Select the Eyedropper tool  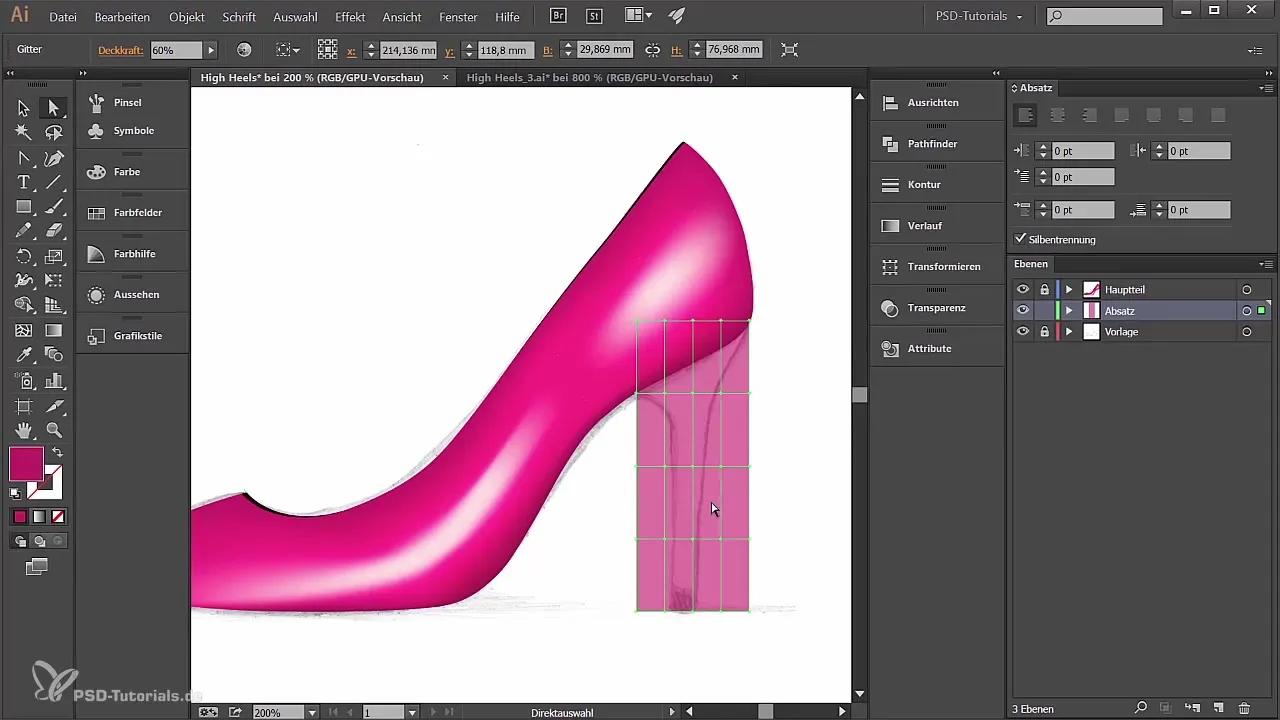pyautogui.click(x=23, y=355)
